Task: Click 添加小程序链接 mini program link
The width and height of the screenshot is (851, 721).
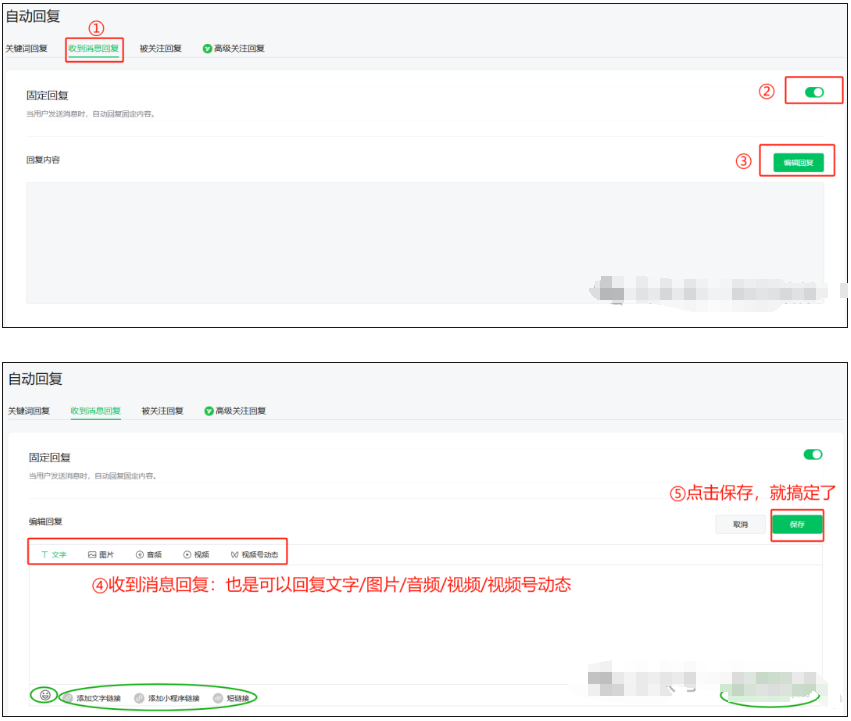Action: pyautogui.click(x=167, y=698)
